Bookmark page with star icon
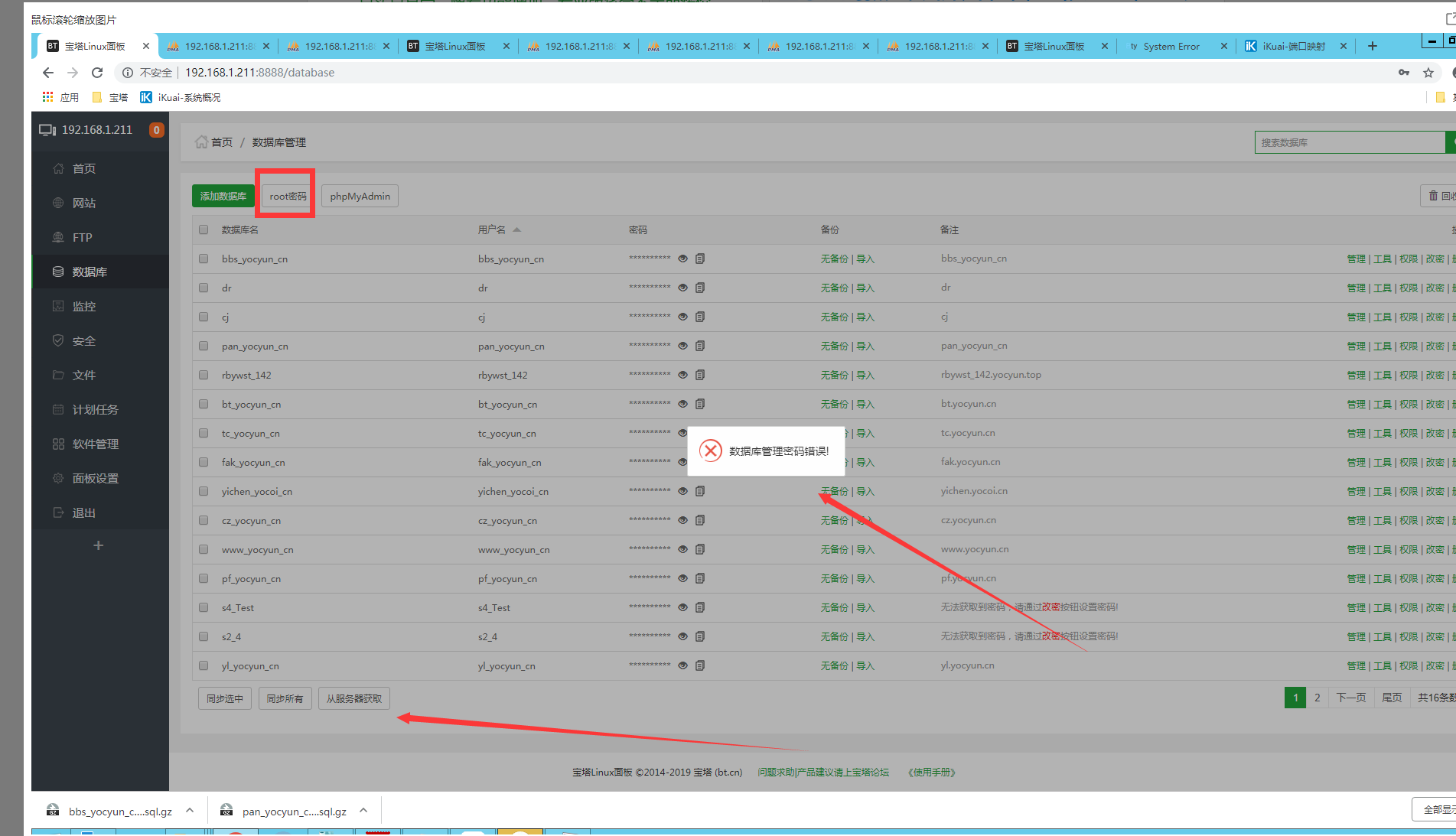The width and height of the screenshot is (1456, 836). tap(1428, 73)
